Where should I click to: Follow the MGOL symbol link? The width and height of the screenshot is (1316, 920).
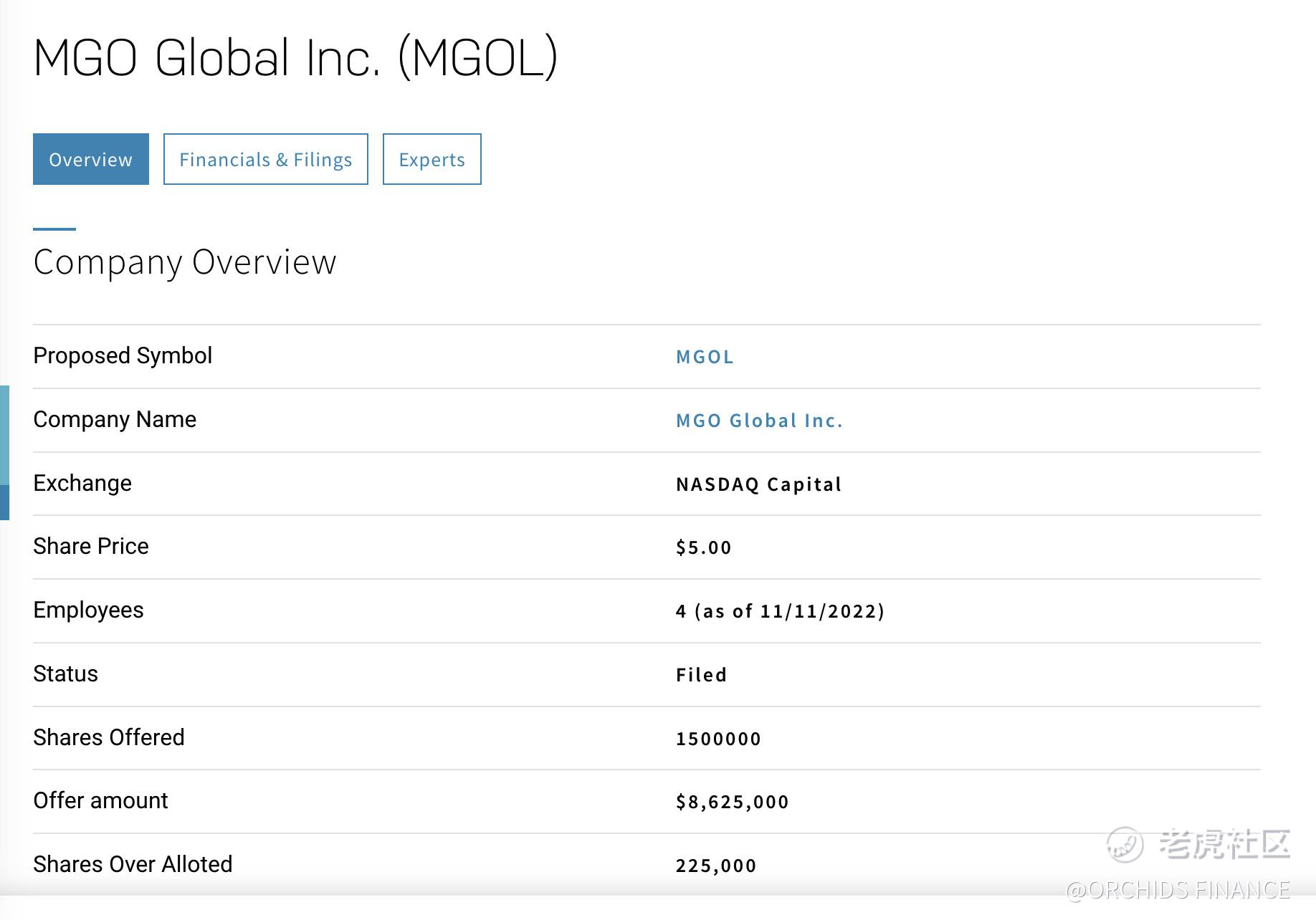click(705, 357)
